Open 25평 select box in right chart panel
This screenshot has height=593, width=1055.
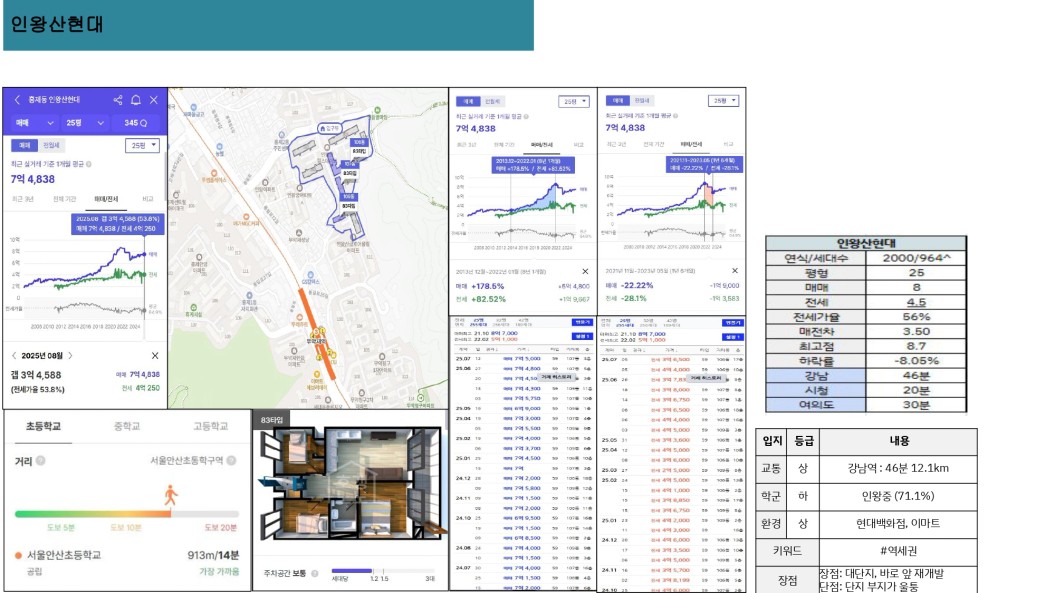723,100
